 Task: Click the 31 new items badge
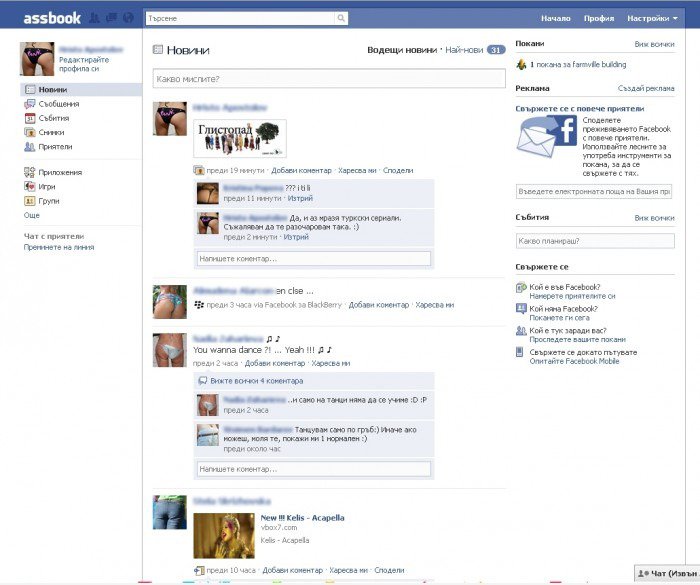(x=496, y=50)
